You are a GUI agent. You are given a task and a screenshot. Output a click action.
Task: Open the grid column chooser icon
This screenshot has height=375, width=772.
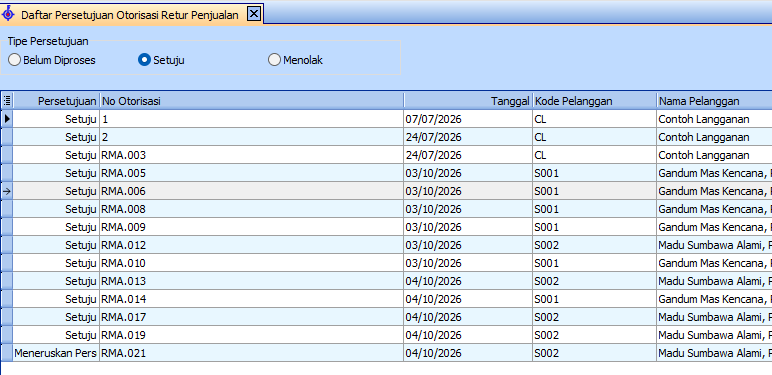click(7, 101)
